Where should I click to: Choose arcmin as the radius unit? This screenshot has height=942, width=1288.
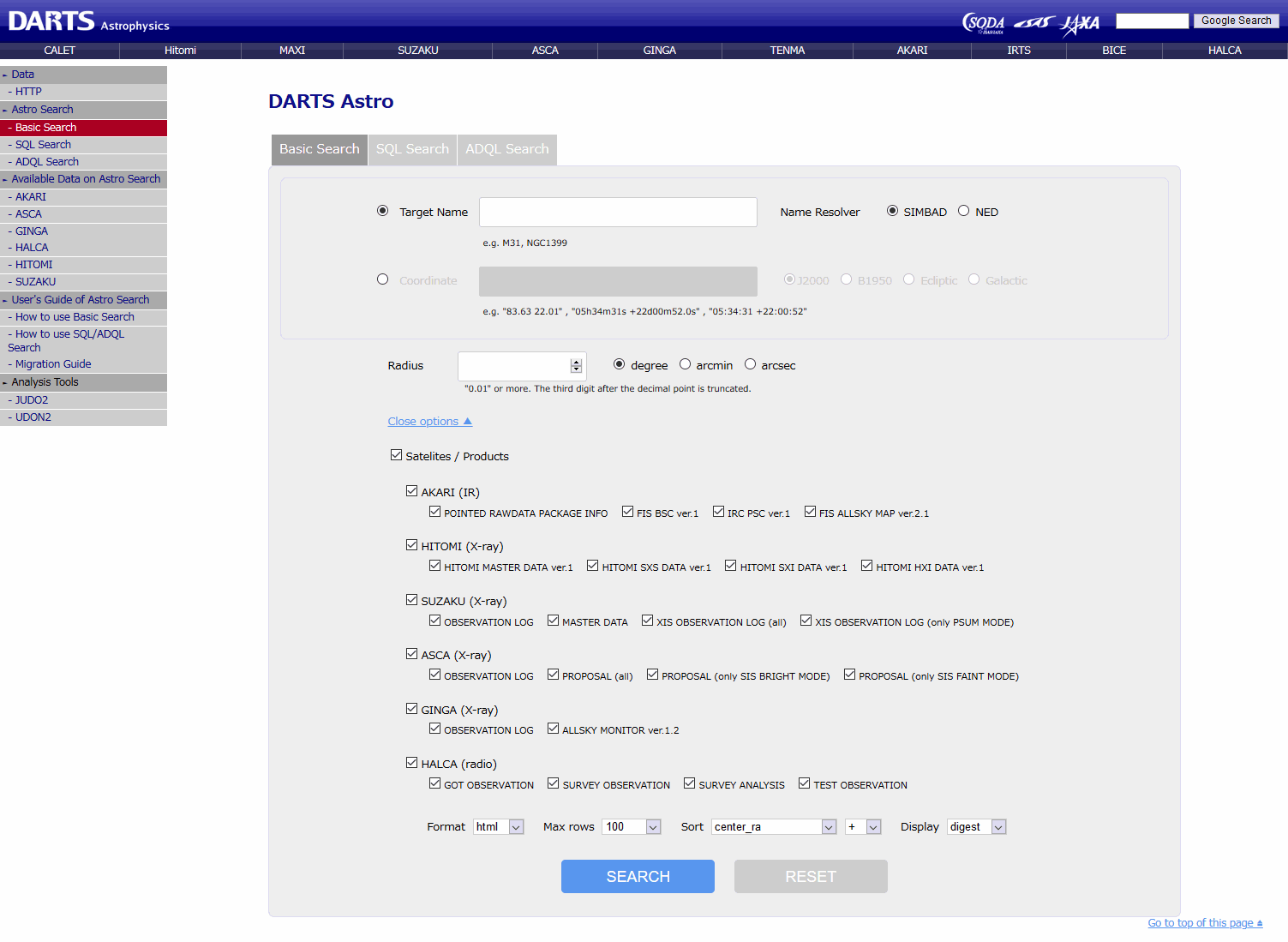coord(686,364)
